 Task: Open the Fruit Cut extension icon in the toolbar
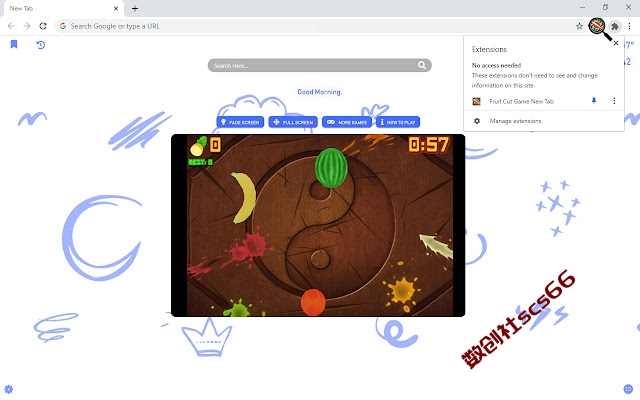[597, 26]
